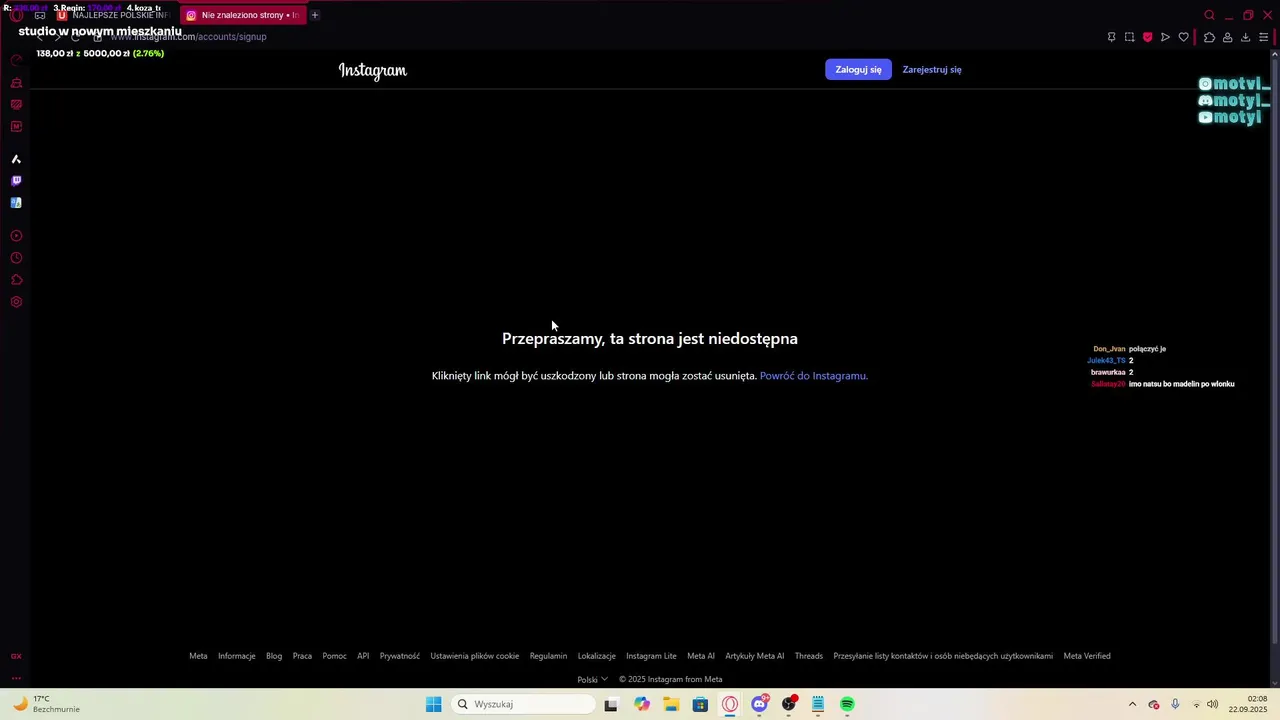Open Twitch in the sidebar
Screen dimensions: 1280x720
(16, 181)
